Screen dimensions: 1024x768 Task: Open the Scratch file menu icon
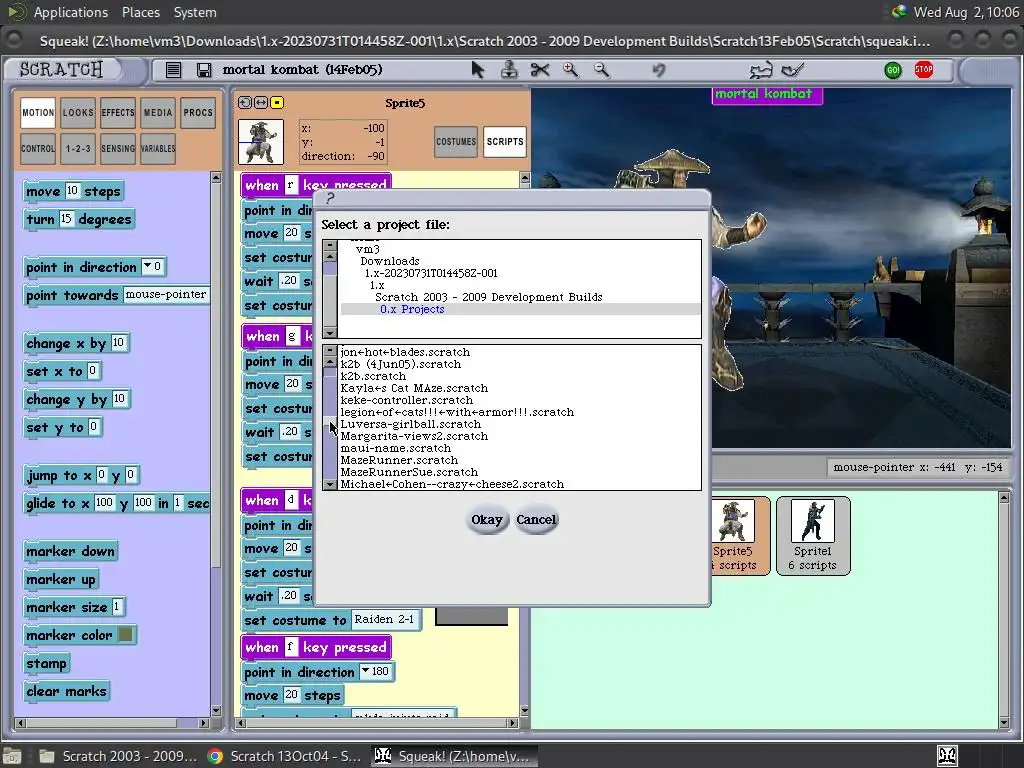[173, 70]
